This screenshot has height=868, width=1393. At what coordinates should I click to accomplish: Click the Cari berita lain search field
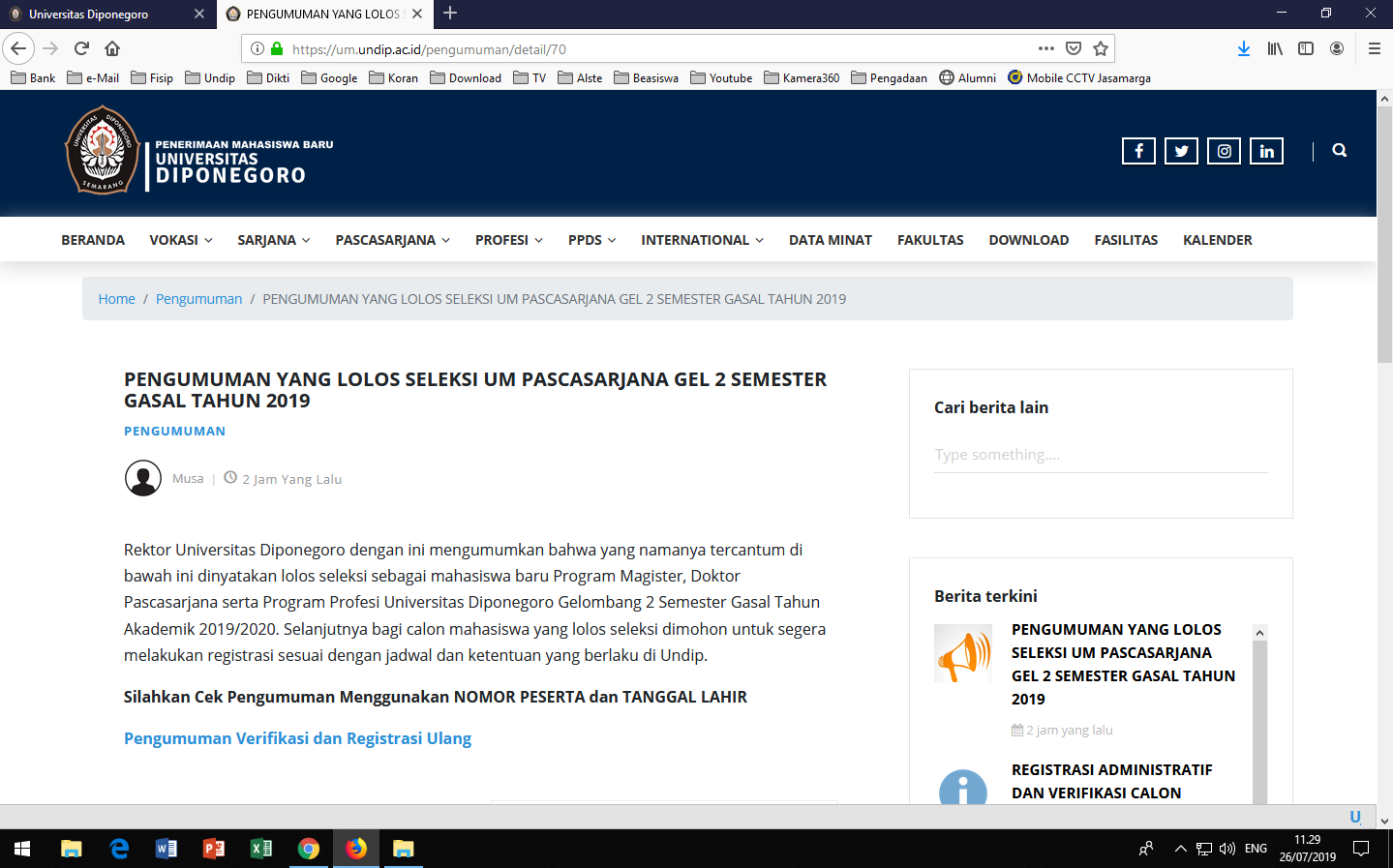[x=1100, y=455]
